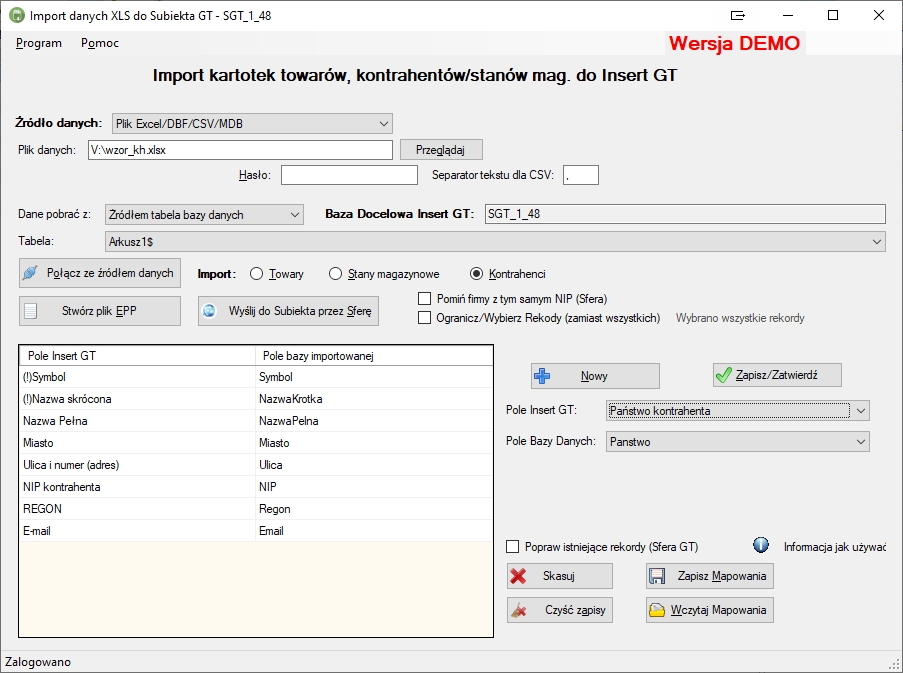Click the Pole Insert GT column header
This screenshot has width=903, height=673.
click(137, 356)
